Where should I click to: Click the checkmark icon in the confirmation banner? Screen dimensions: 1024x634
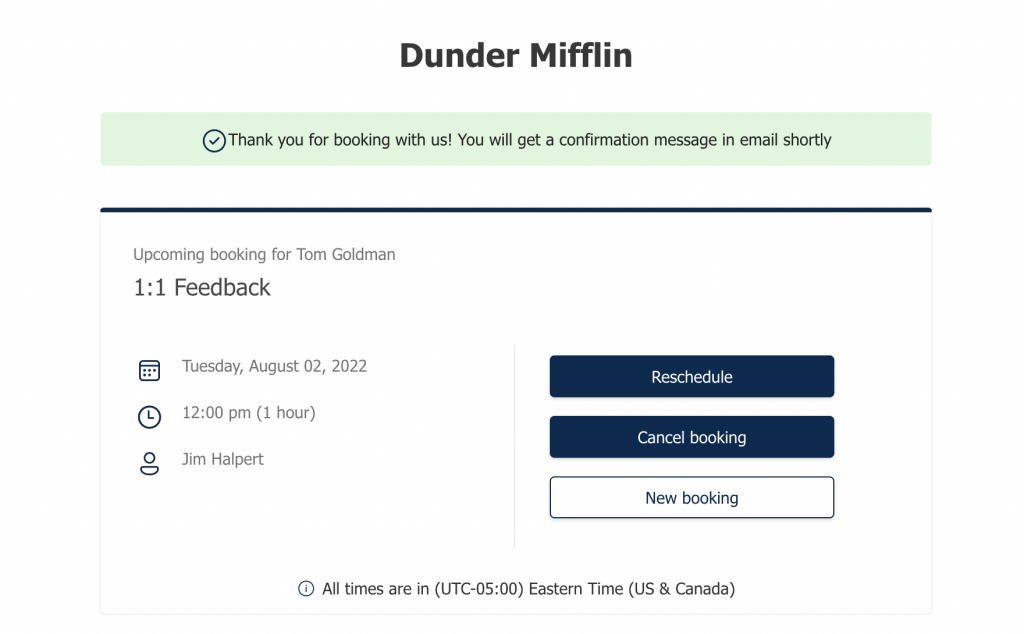click(214, 141)
